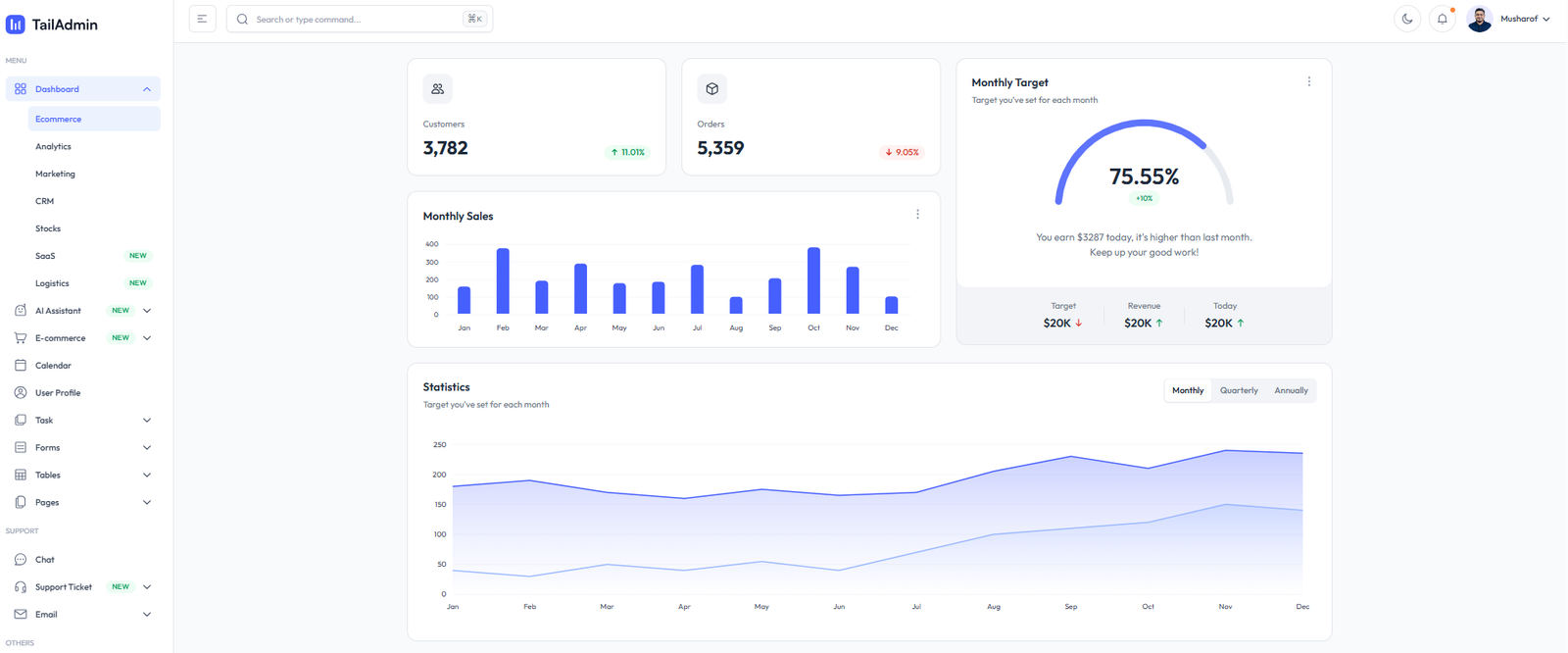Switch to the Annually statistics tab

point(1291,390)
